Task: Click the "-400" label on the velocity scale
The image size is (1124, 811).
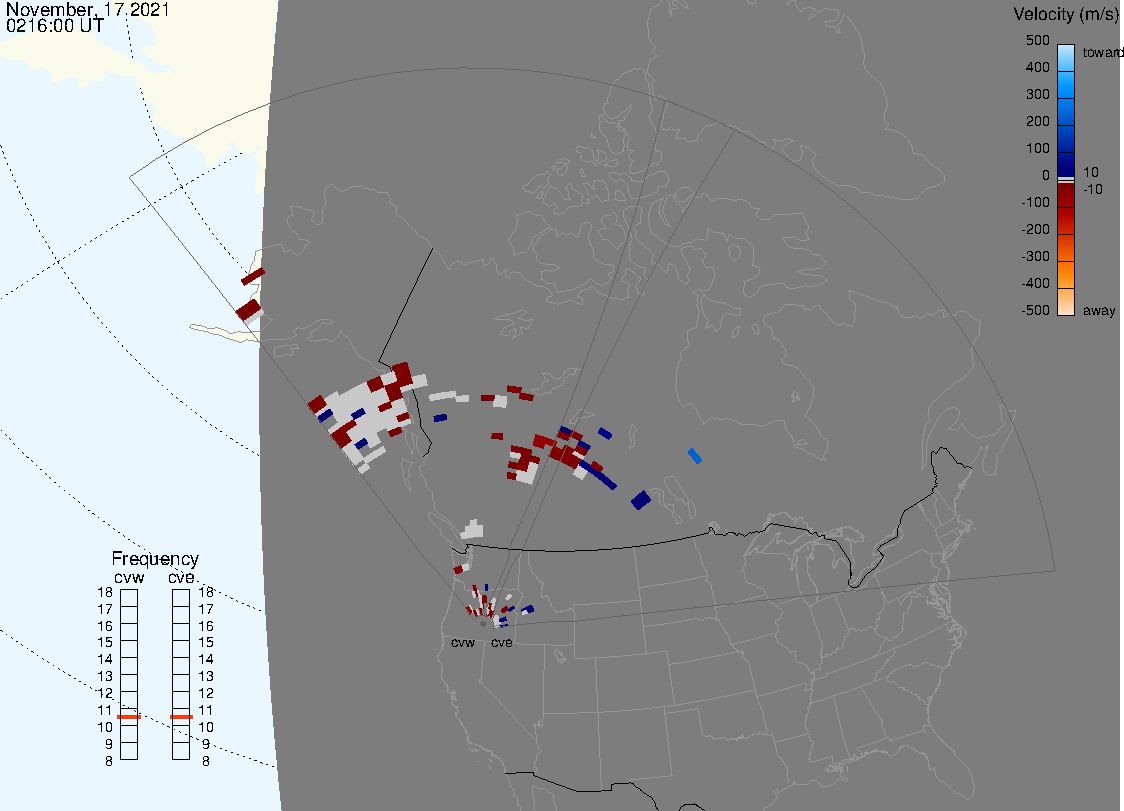Action: [1035, 283]
